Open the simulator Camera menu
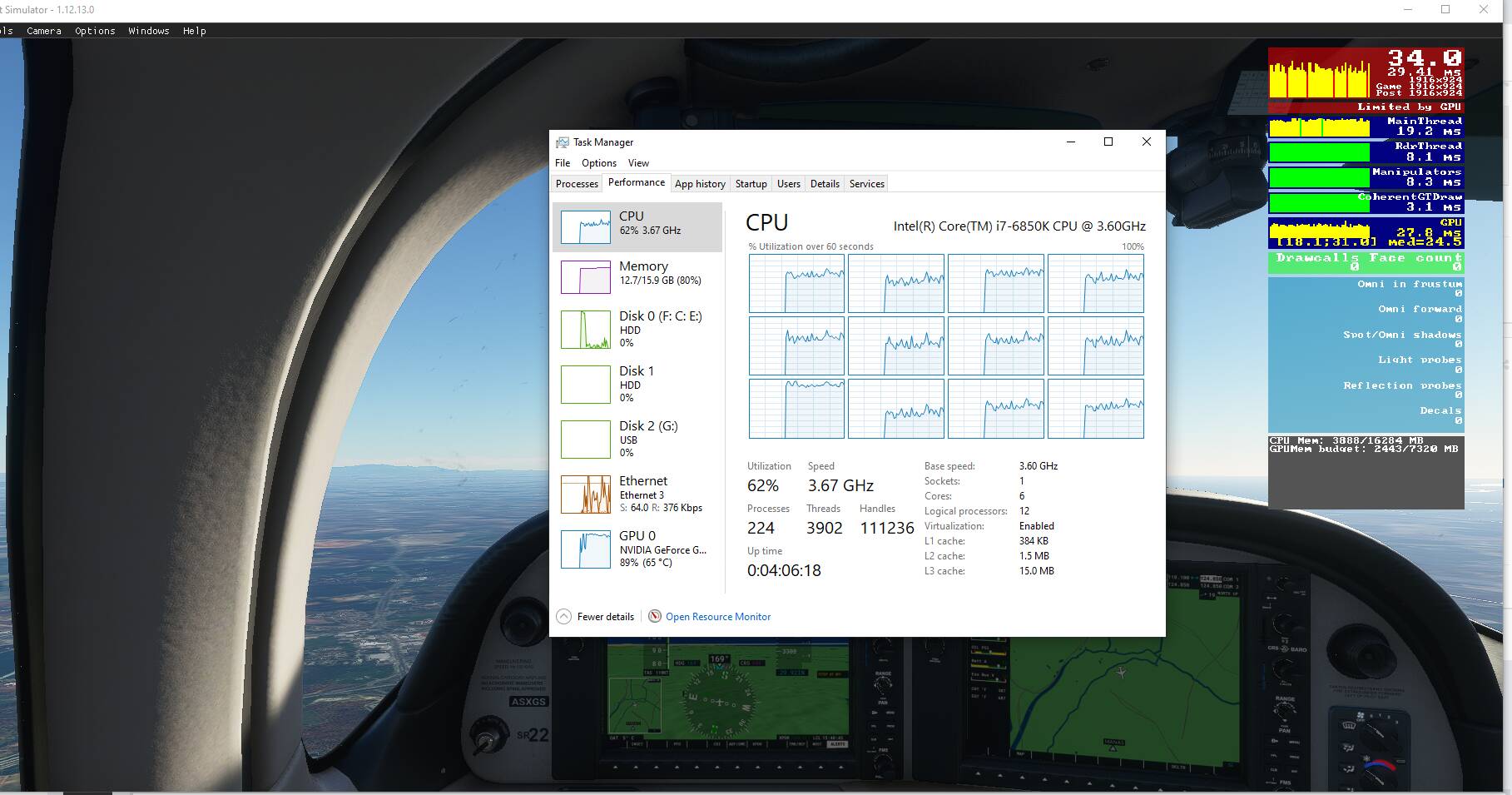 44,31
